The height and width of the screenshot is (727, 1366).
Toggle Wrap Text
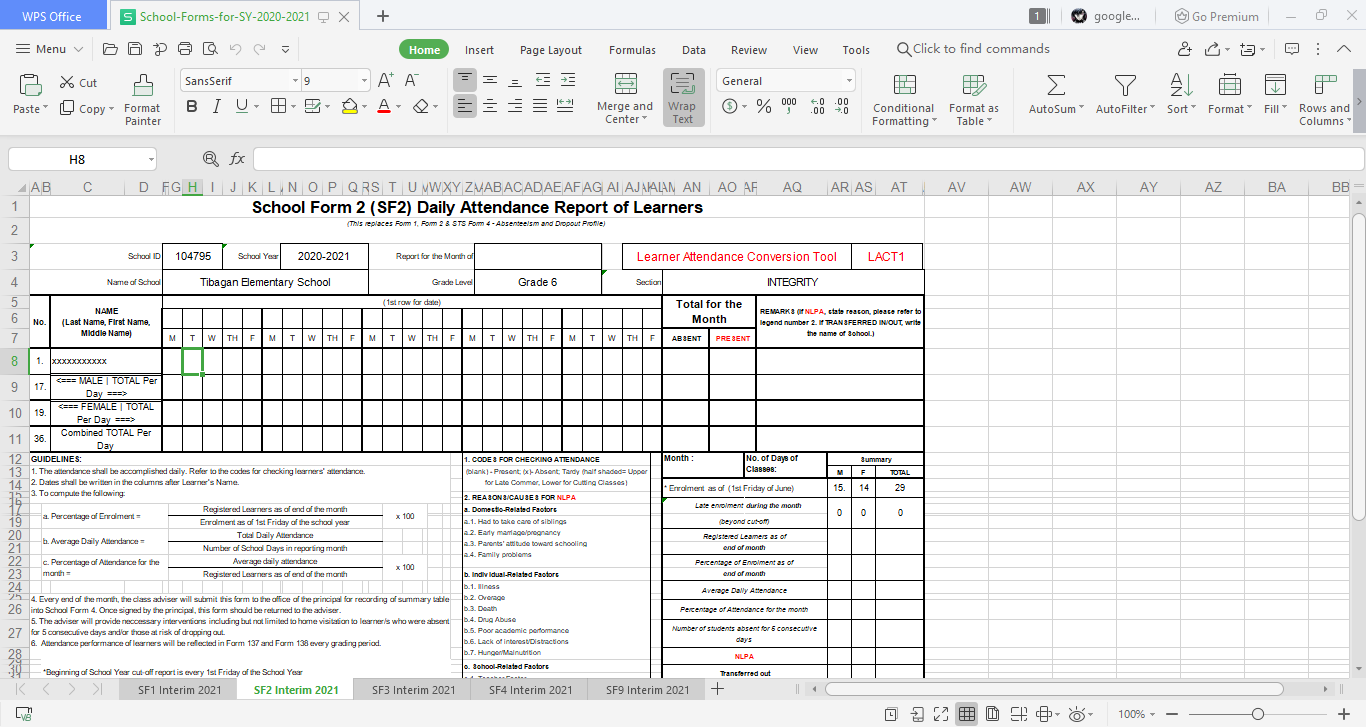tap(683, 97)
